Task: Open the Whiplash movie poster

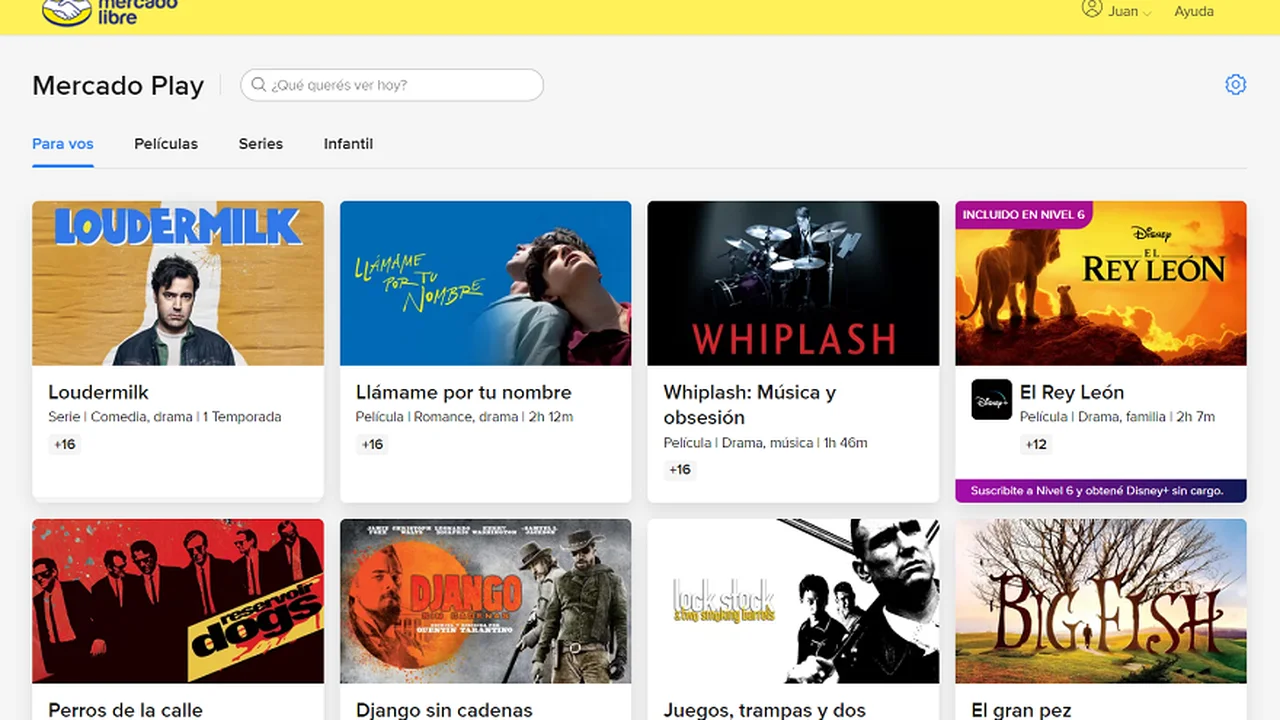Action: point(793,283)
